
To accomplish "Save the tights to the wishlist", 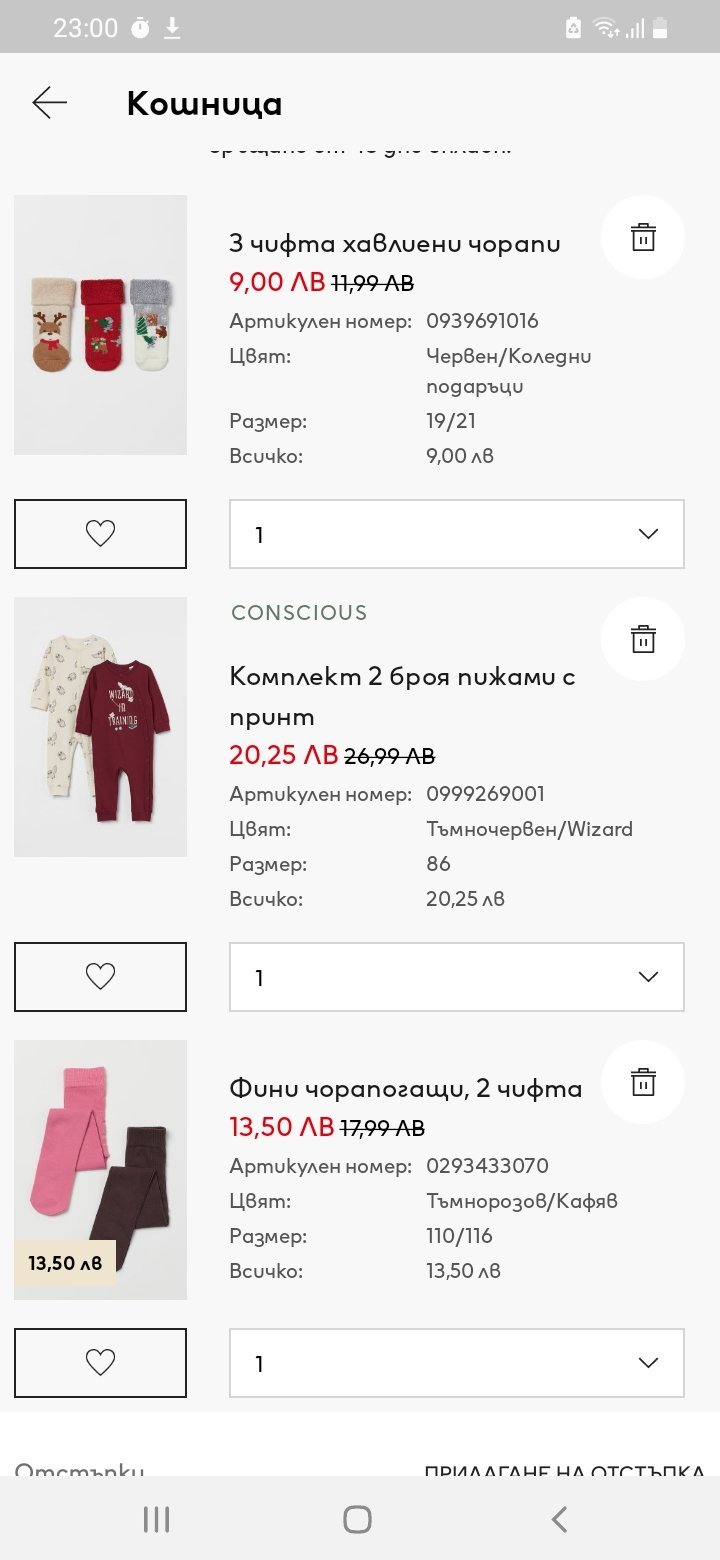I will tap(100, 1362).
